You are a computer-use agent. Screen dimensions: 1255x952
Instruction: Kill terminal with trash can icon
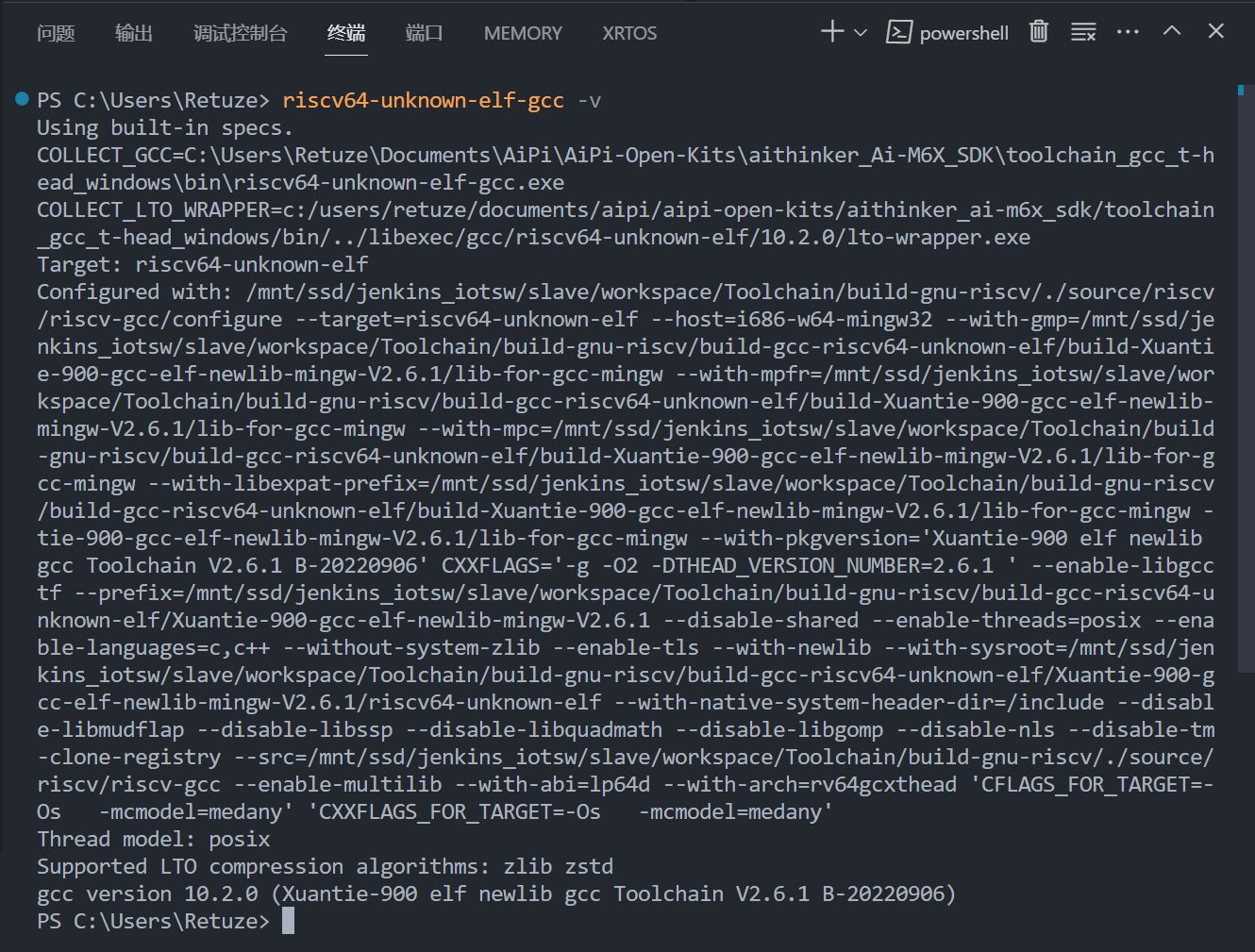point(1039,32)
